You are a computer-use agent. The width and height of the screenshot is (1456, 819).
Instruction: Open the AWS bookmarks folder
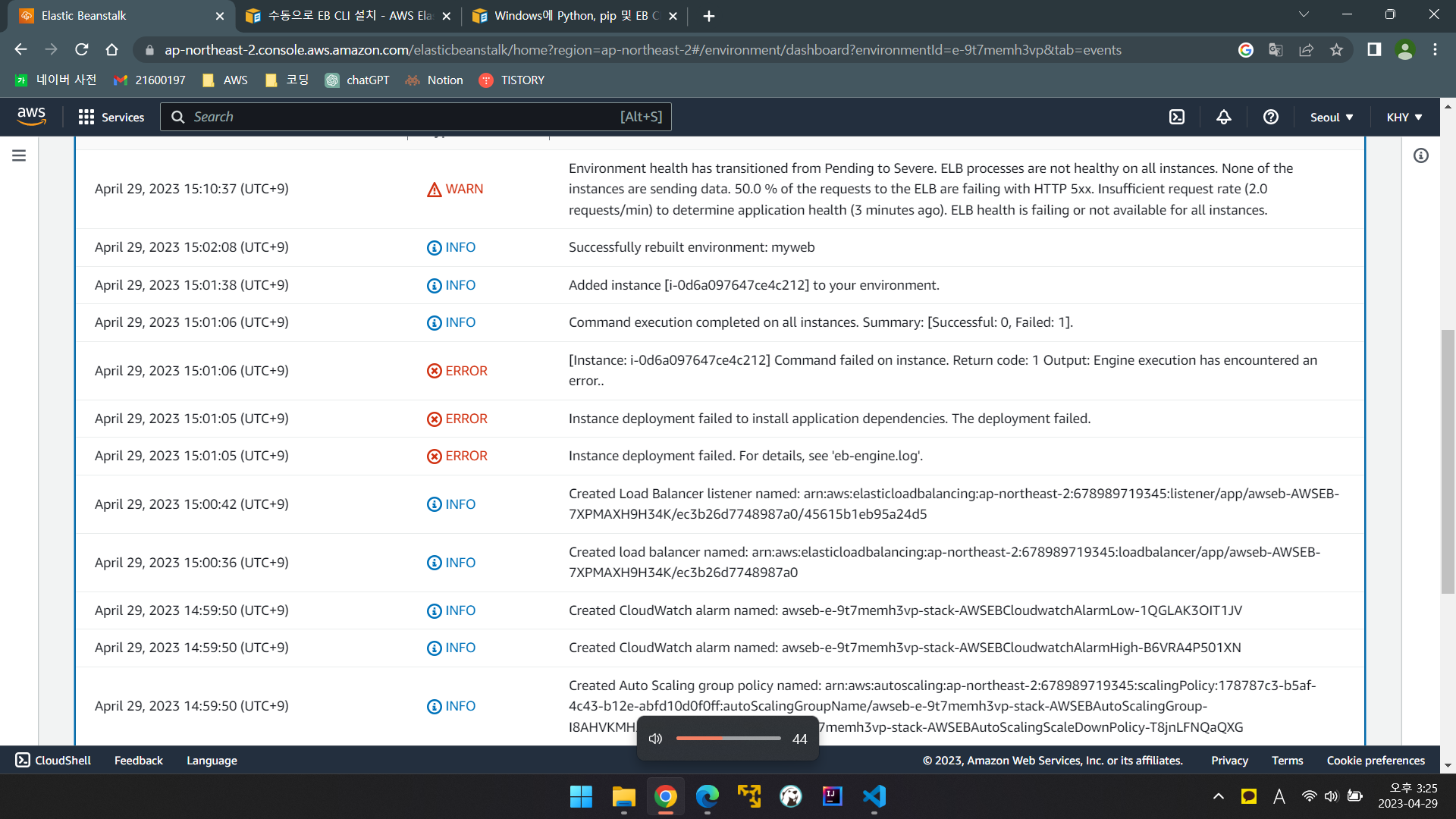(225, 80)
